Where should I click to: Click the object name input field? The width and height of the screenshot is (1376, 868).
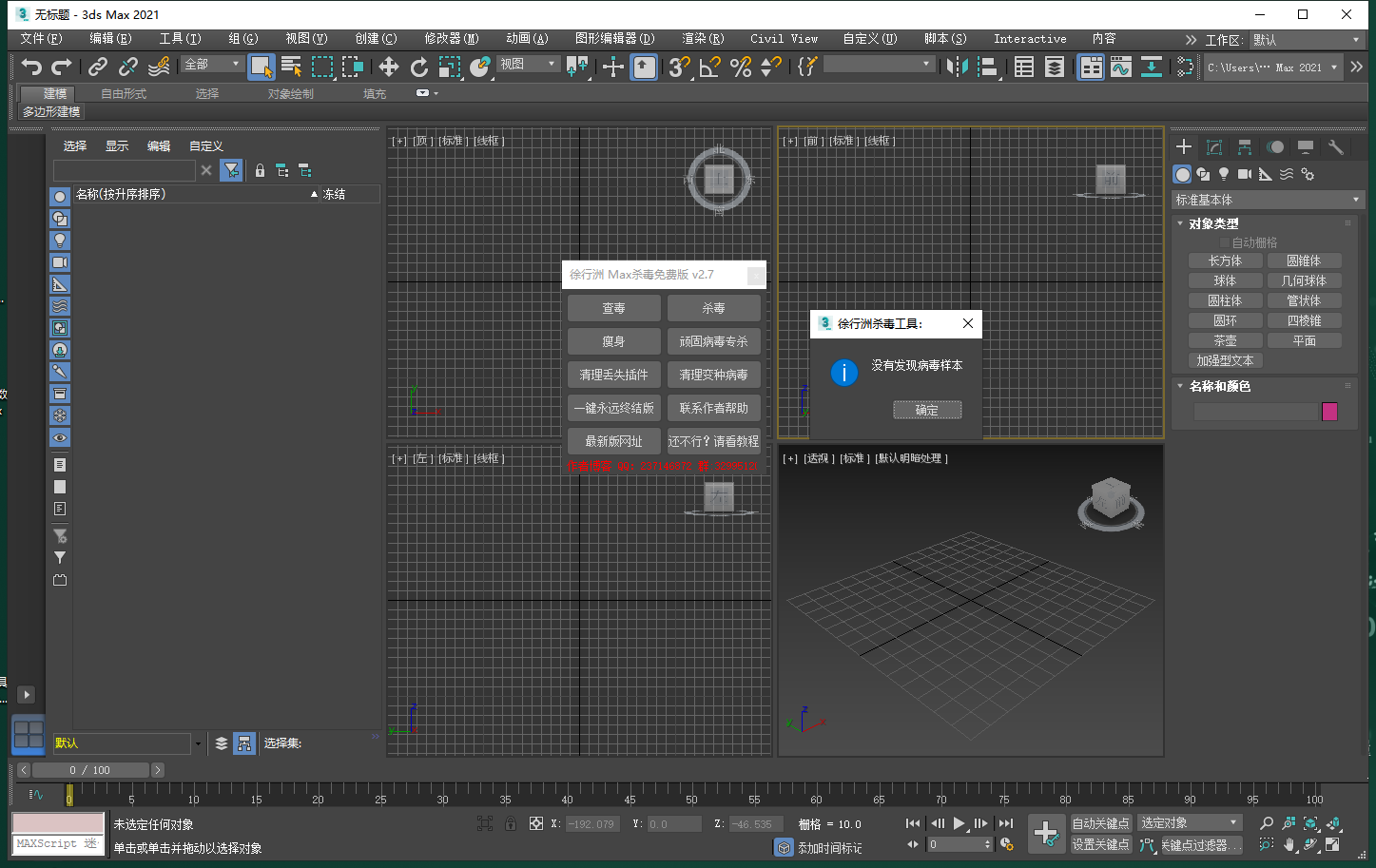coord(1255,411)
